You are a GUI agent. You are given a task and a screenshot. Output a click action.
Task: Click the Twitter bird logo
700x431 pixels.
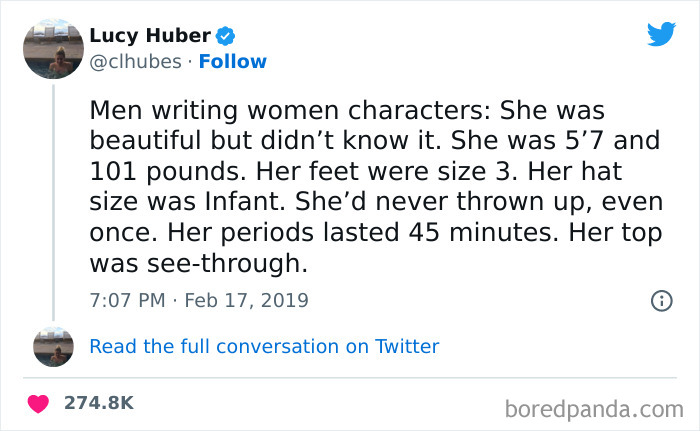[x=661, y=34]
